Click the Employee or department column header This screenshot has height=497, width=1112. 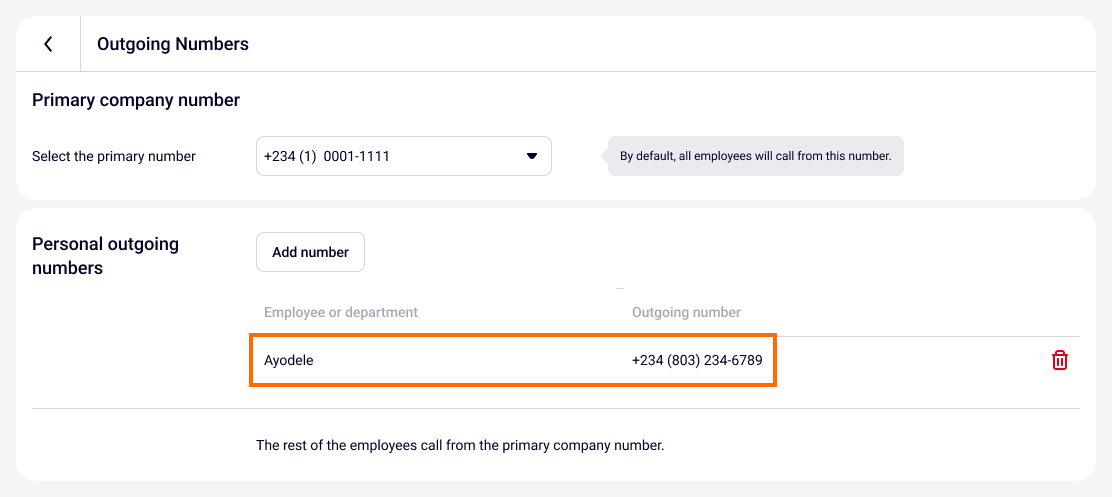(x=341, y=312)
